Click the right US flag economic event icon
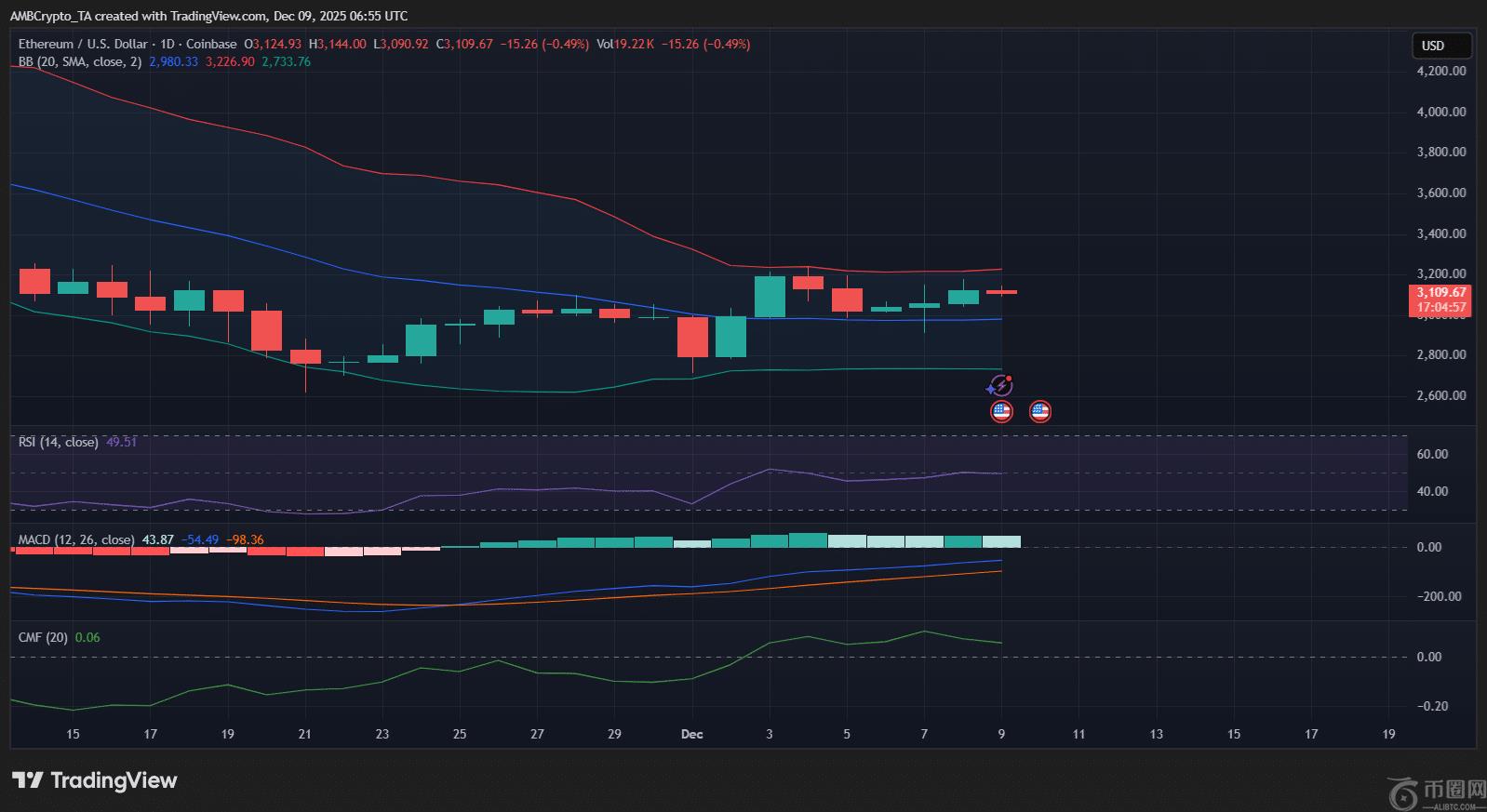Image resolution: width=1487 pixels, height=812 pixels. [1040, 411]
